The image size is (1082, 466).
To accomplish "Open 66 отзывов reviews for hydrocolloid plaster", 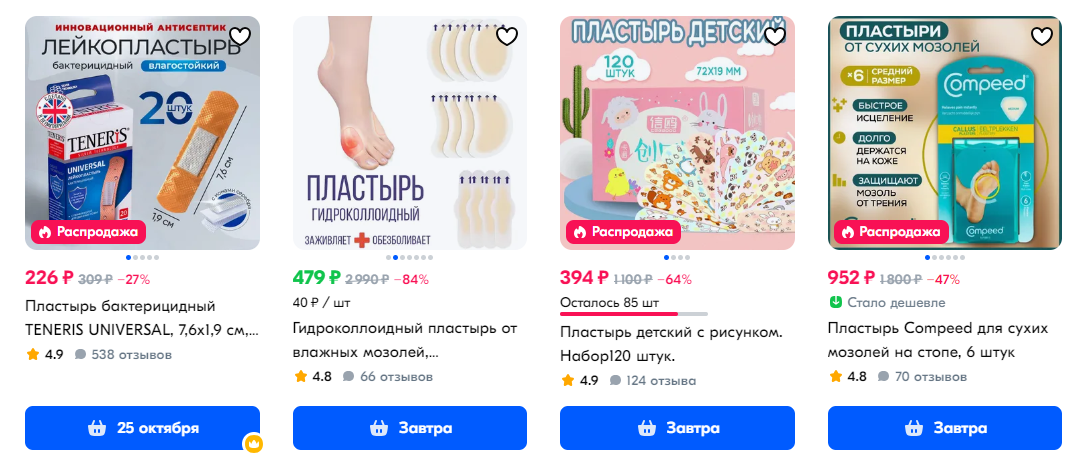I will click(388, 377).
